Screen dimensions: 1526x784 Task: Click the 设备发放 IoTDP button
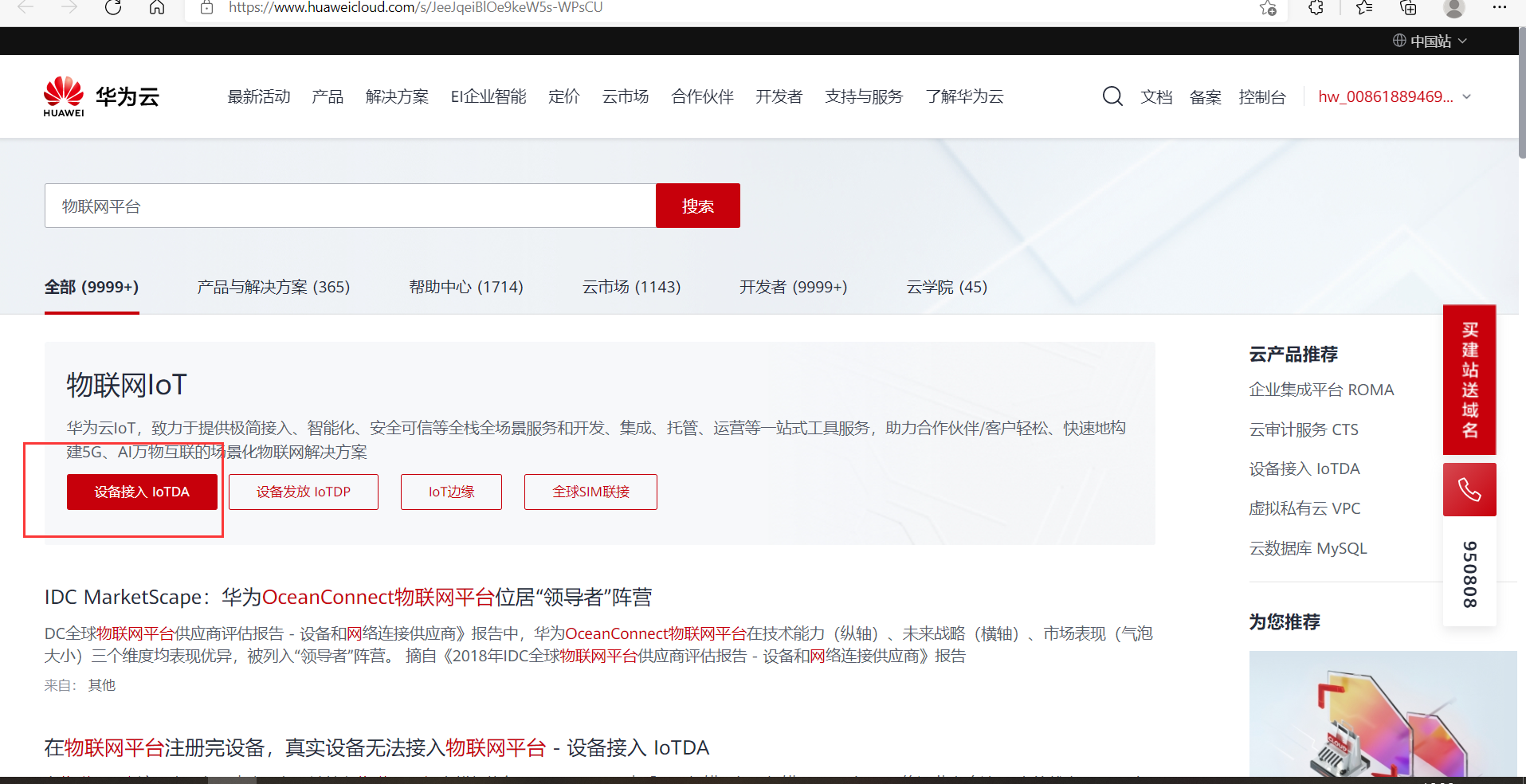[304, 492]
